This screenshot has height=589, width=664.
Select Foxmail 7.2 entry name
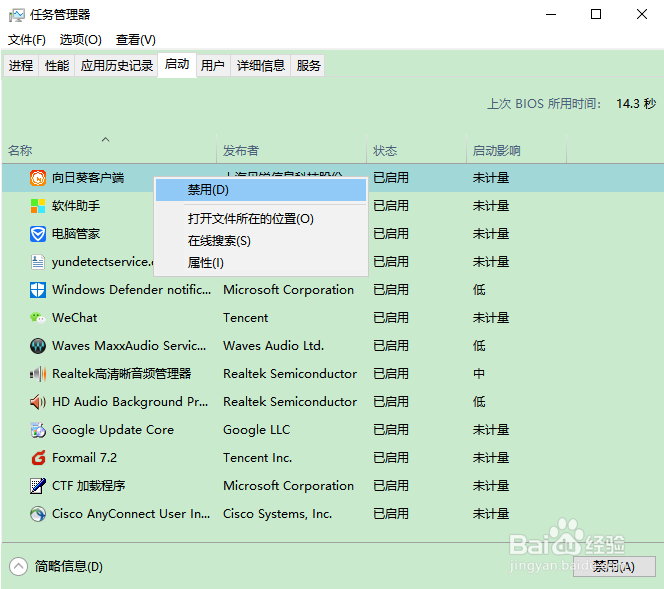point(84,458)
